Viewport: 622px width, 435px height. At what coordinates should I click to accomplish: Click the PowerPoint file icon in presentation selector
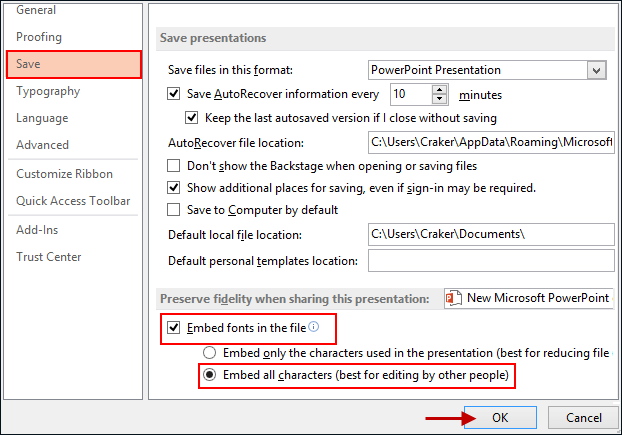point(454,298)
